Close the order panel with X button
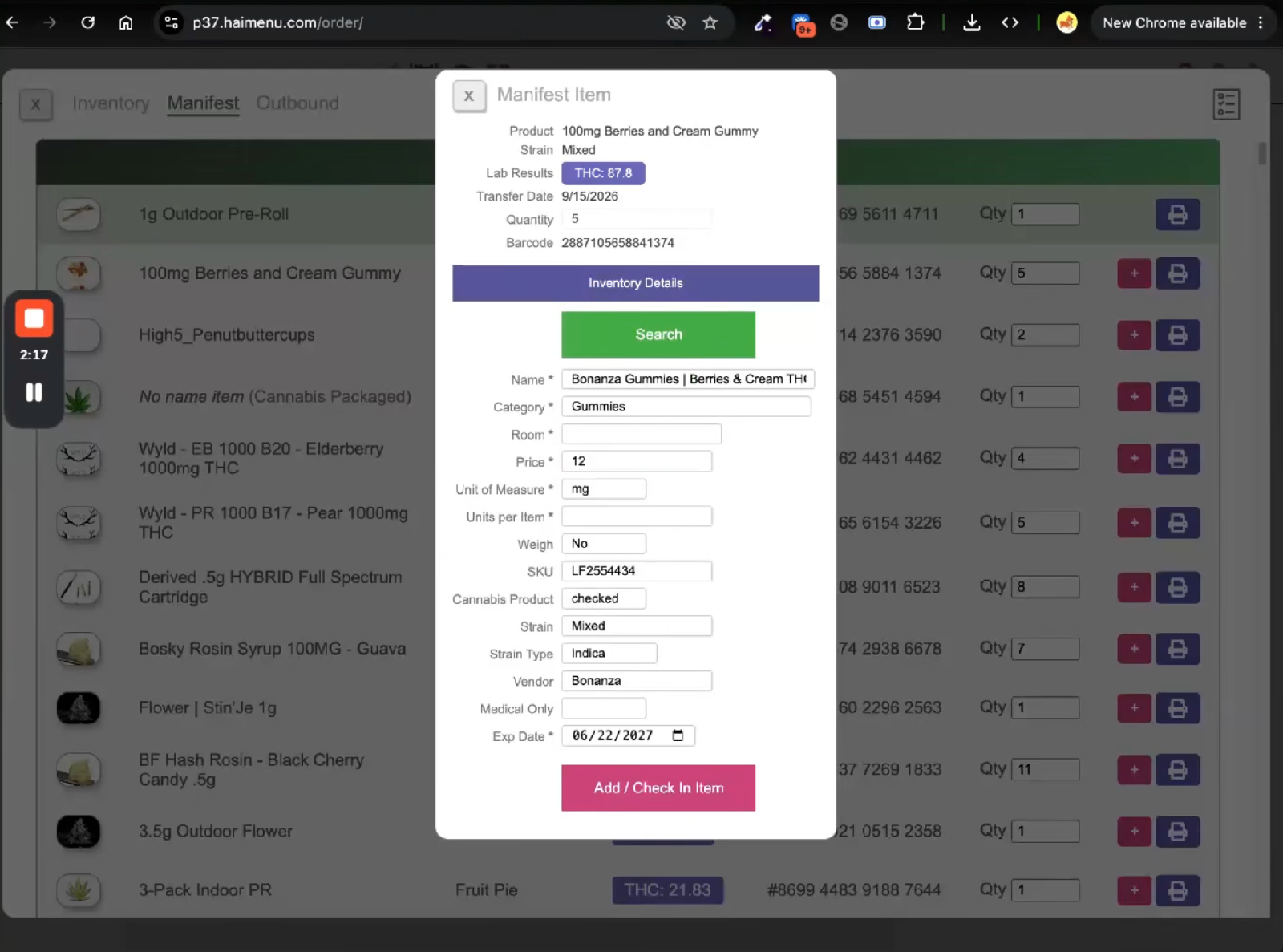The height and width of the screenshot is (952, 1283). [x=35, y=104]
